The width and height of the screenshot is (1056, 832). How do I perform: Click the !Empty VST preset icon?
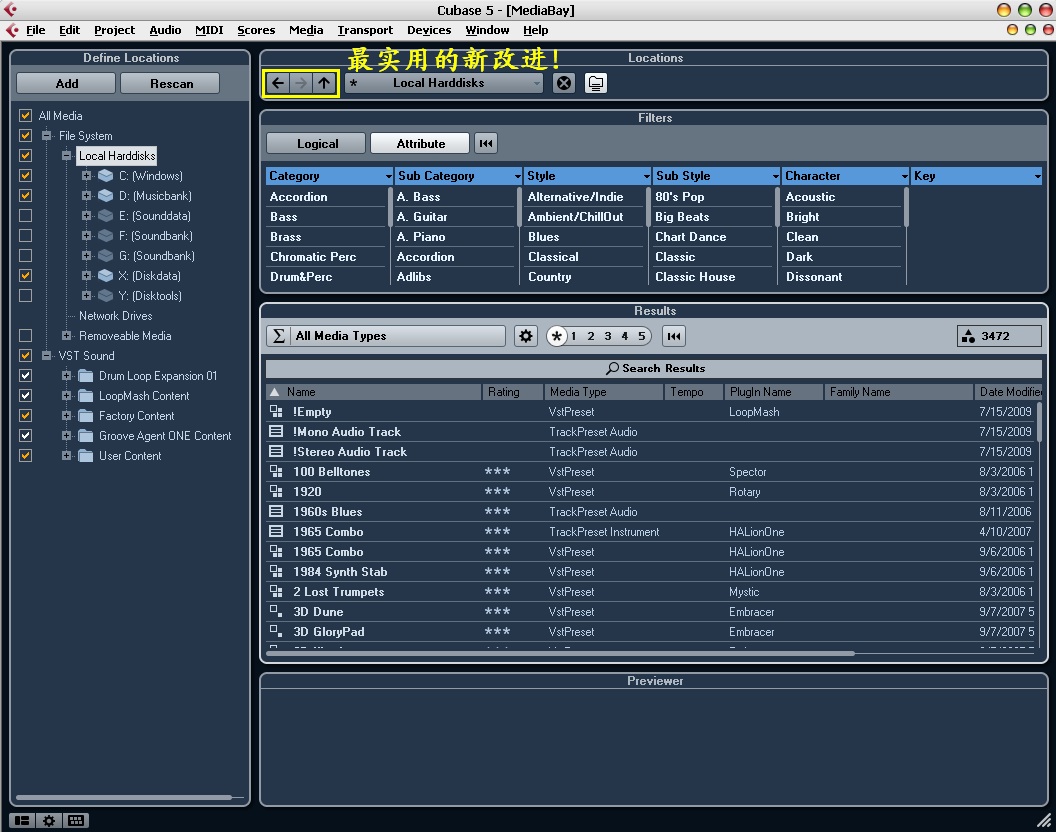pos(276,411)
